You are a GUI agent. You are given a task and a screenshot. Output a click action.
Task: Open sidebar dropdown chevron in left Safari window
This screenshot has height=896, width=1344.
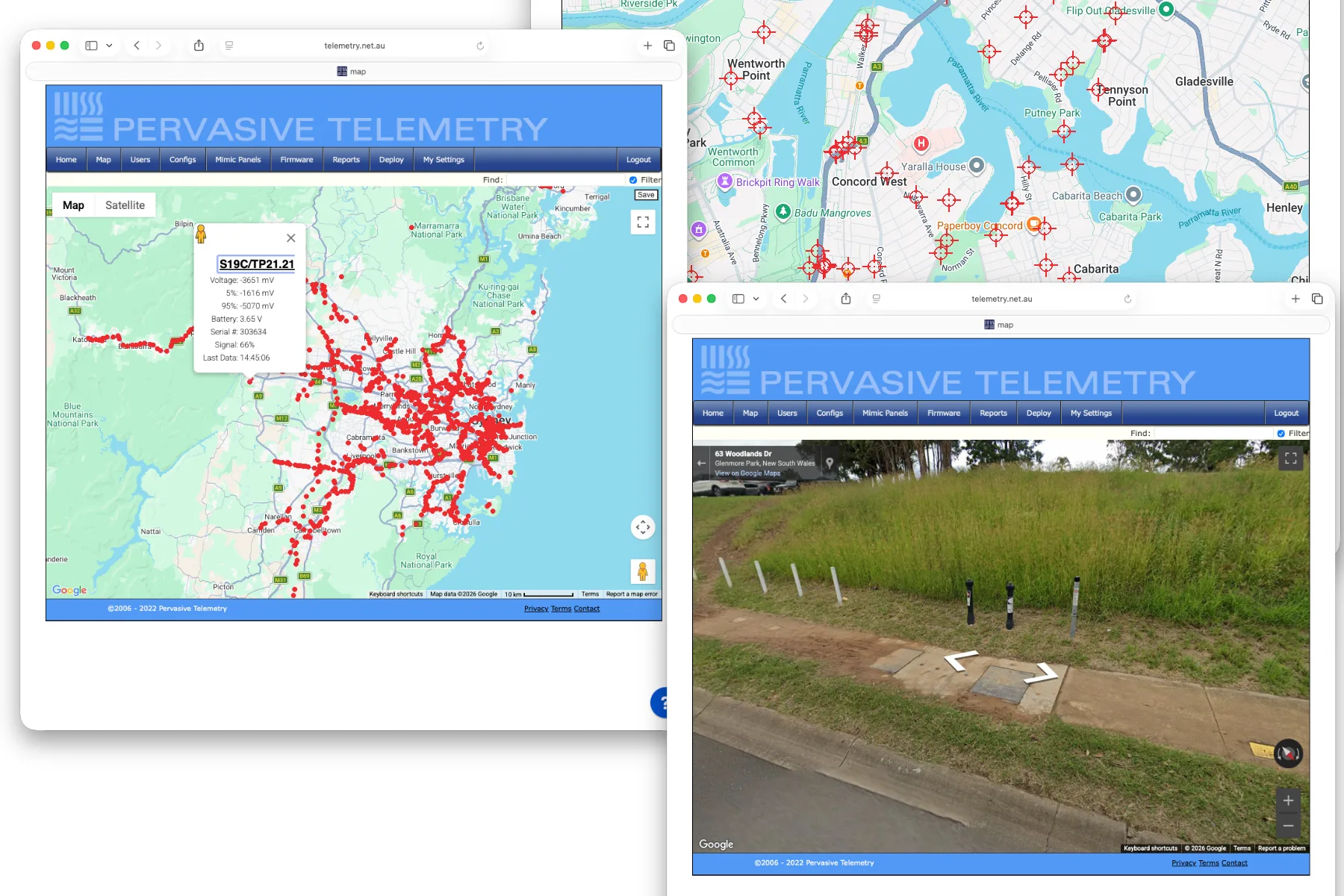(109, 46)
